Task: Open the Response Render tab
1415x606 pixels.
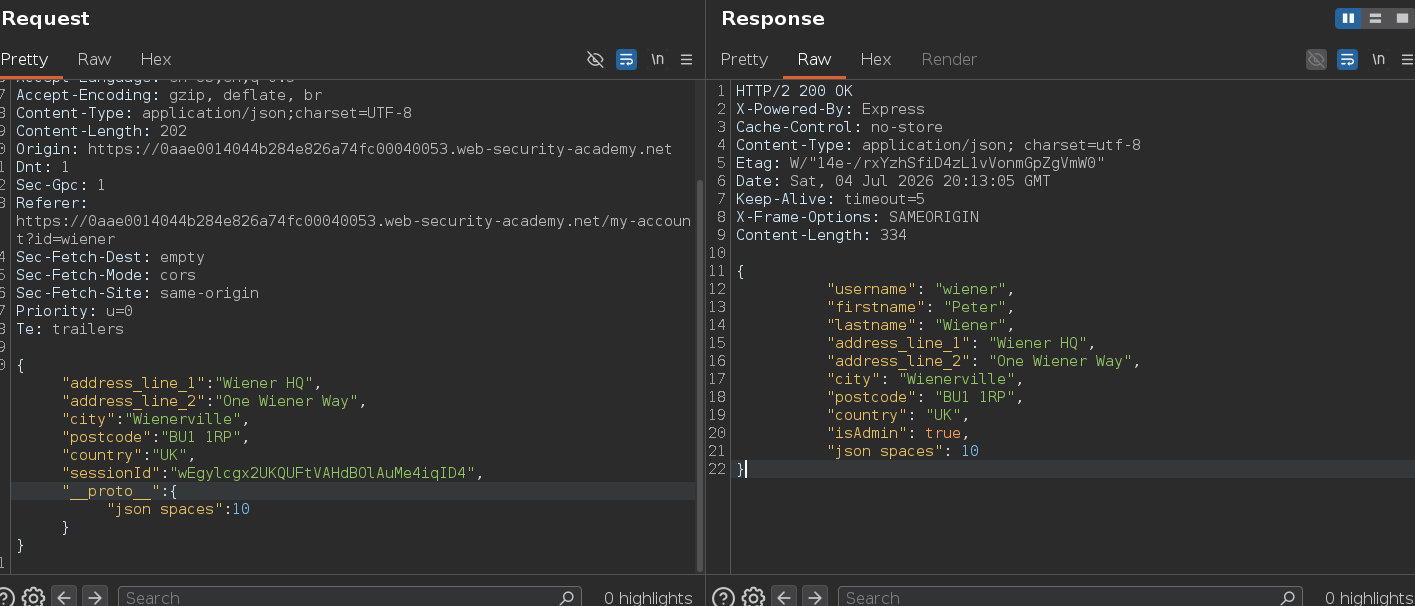Action: coord(949,59)
